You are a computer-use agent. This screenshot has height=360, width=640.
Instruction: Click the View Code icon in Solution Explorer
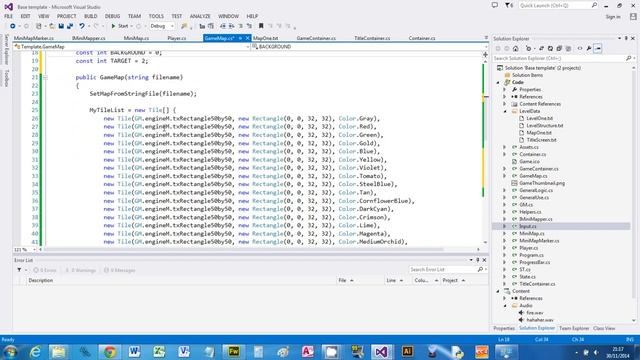click(x=580, y=49)
